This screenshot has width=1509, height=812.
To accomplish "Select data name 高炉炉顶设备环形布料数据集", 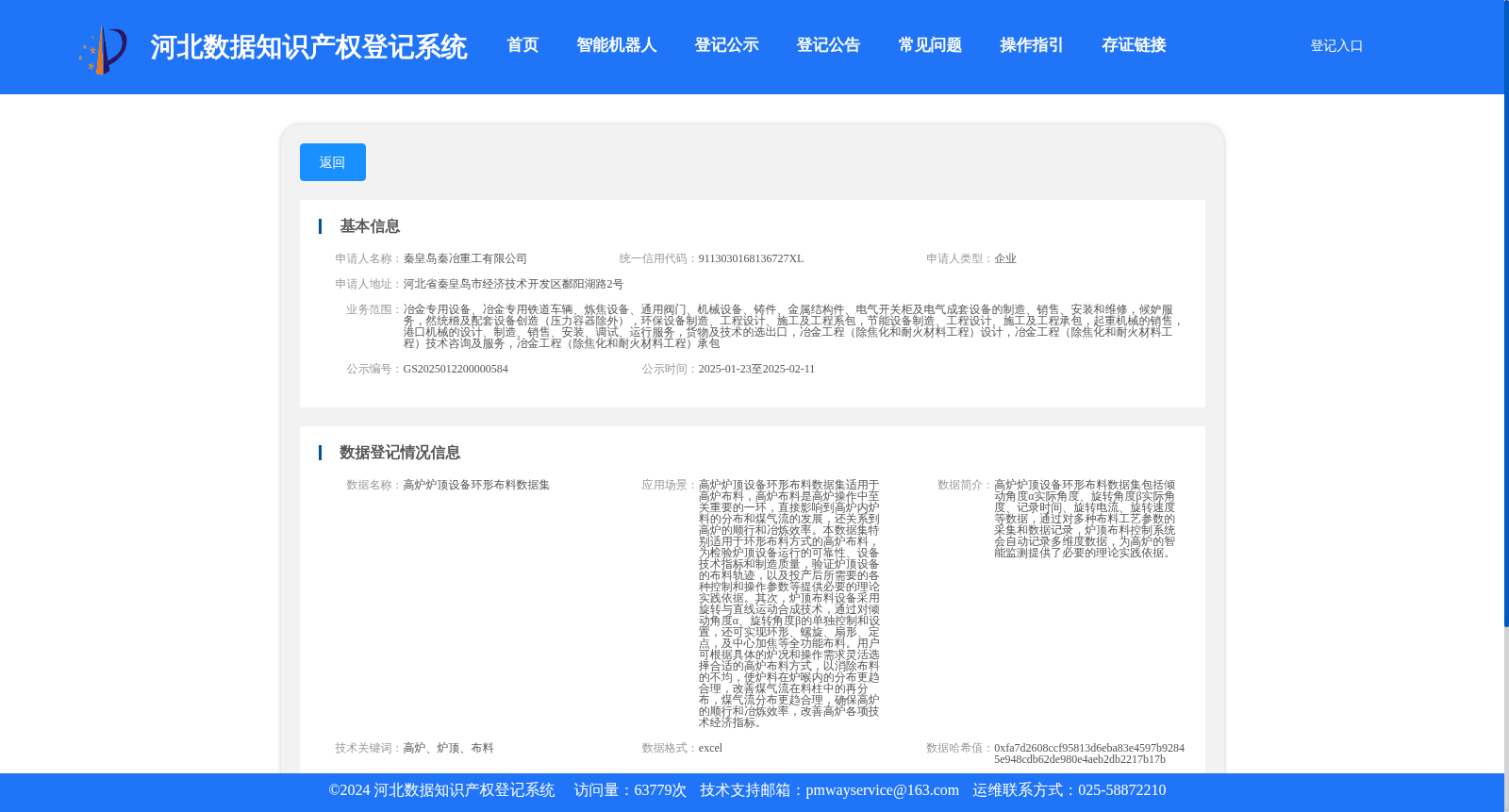I will tap(476, 485).
